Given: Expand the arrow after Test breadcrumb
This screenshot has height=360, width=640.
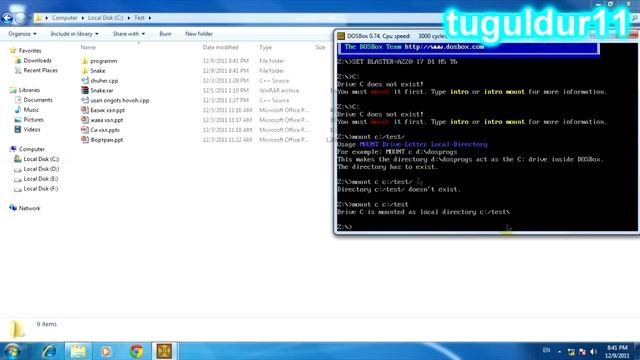Looking at the screenshot, I should click(x=150, y=18).
